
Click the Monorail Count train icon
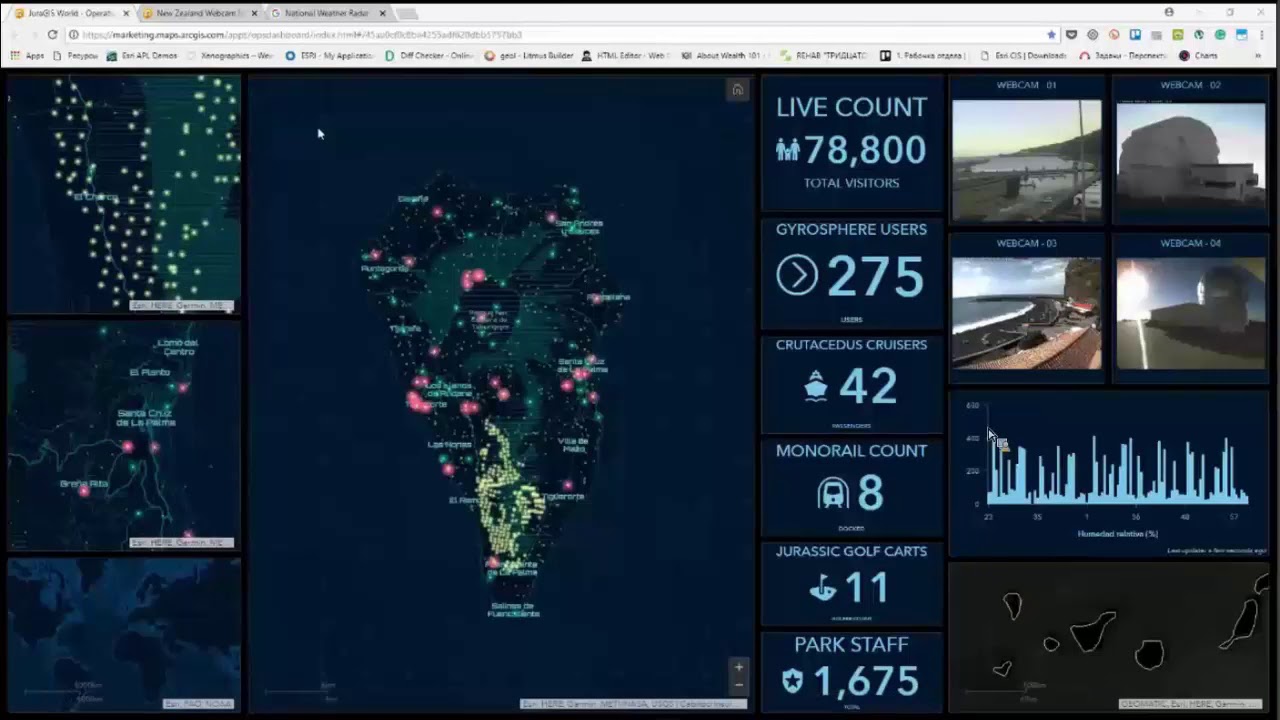pos(833,493)
